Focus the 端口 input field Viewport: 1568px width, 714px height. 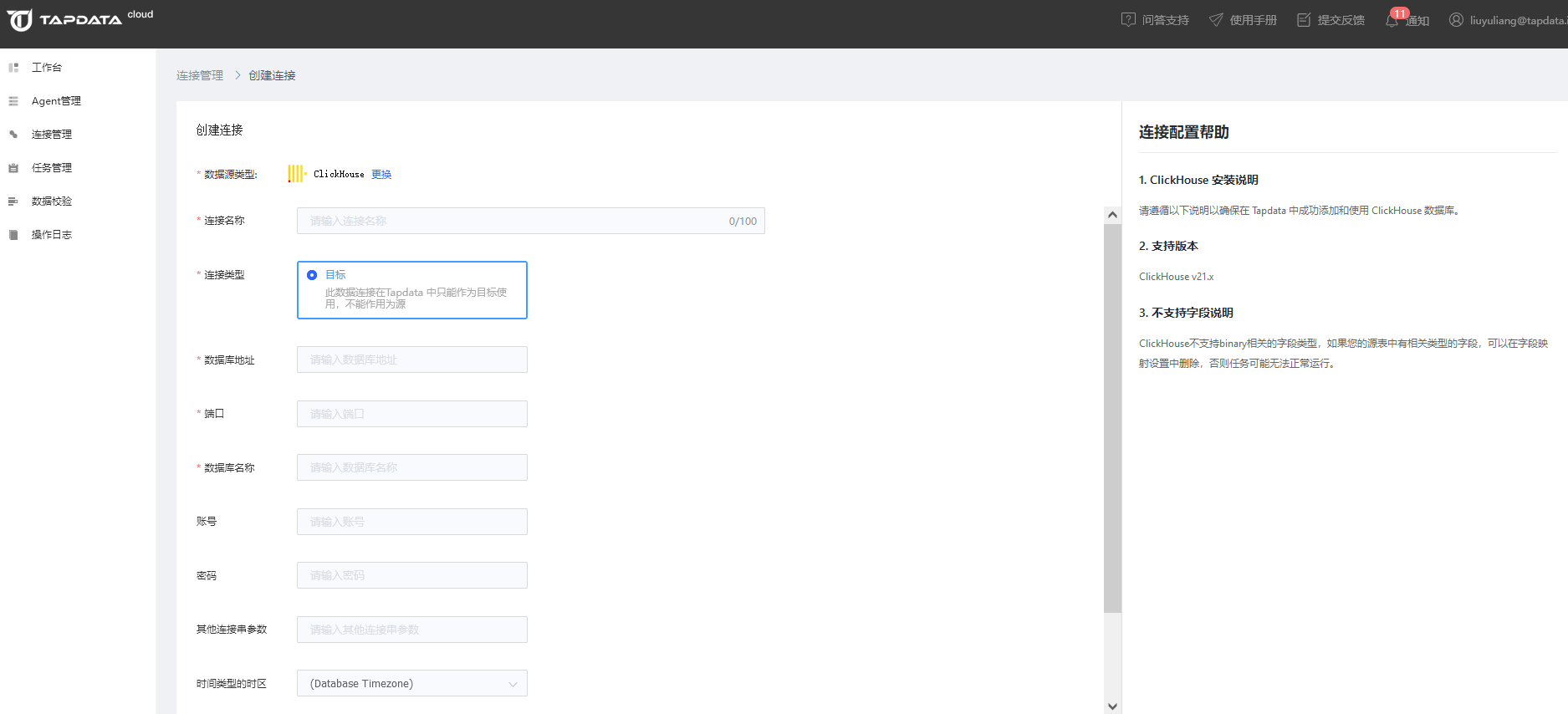click(x=412, y=414)
